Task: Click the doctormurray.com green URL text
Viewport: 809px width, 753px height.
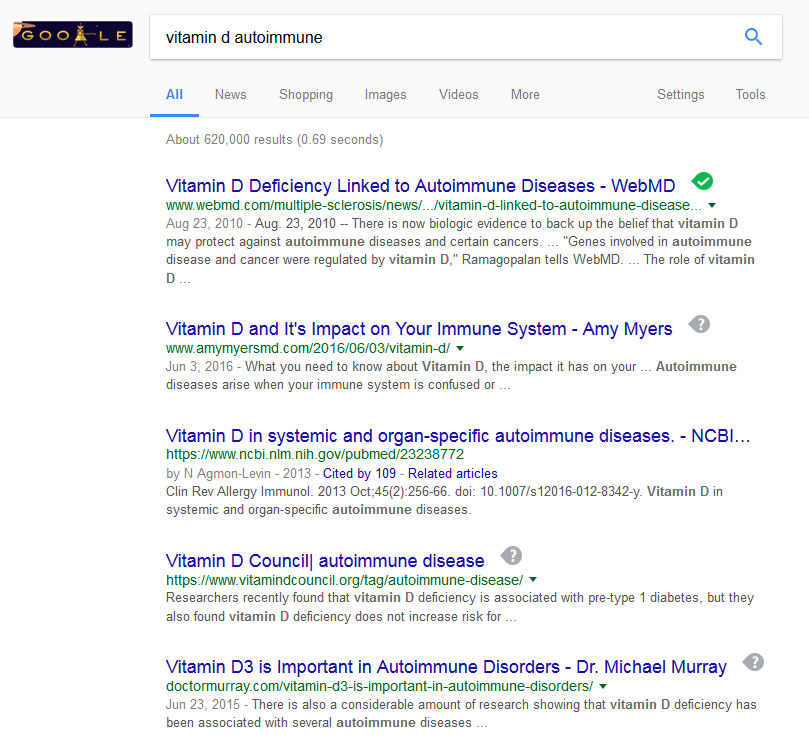Action: point(379,686)
